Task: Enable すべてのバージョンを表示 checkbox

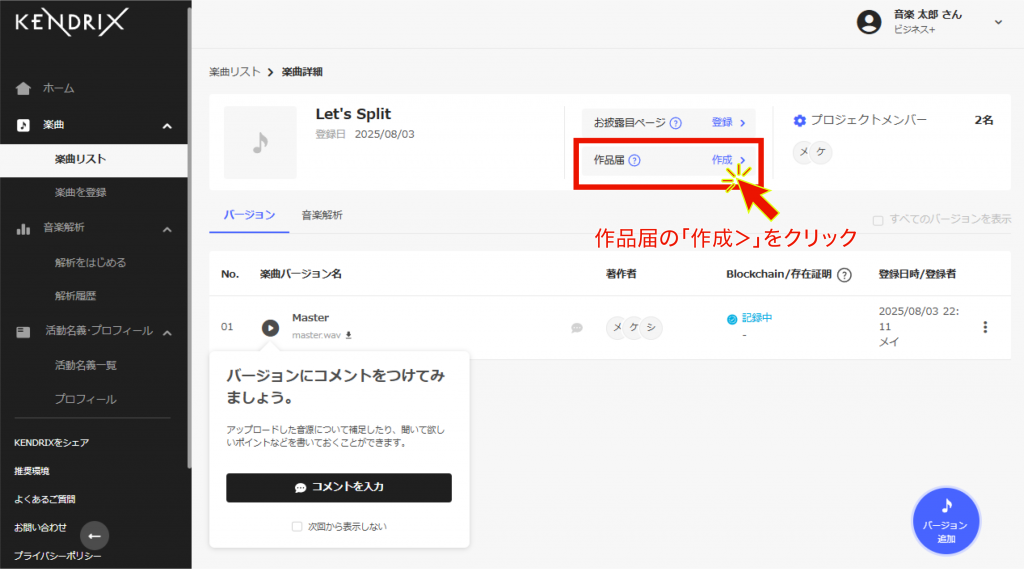Action: point(878,219)
